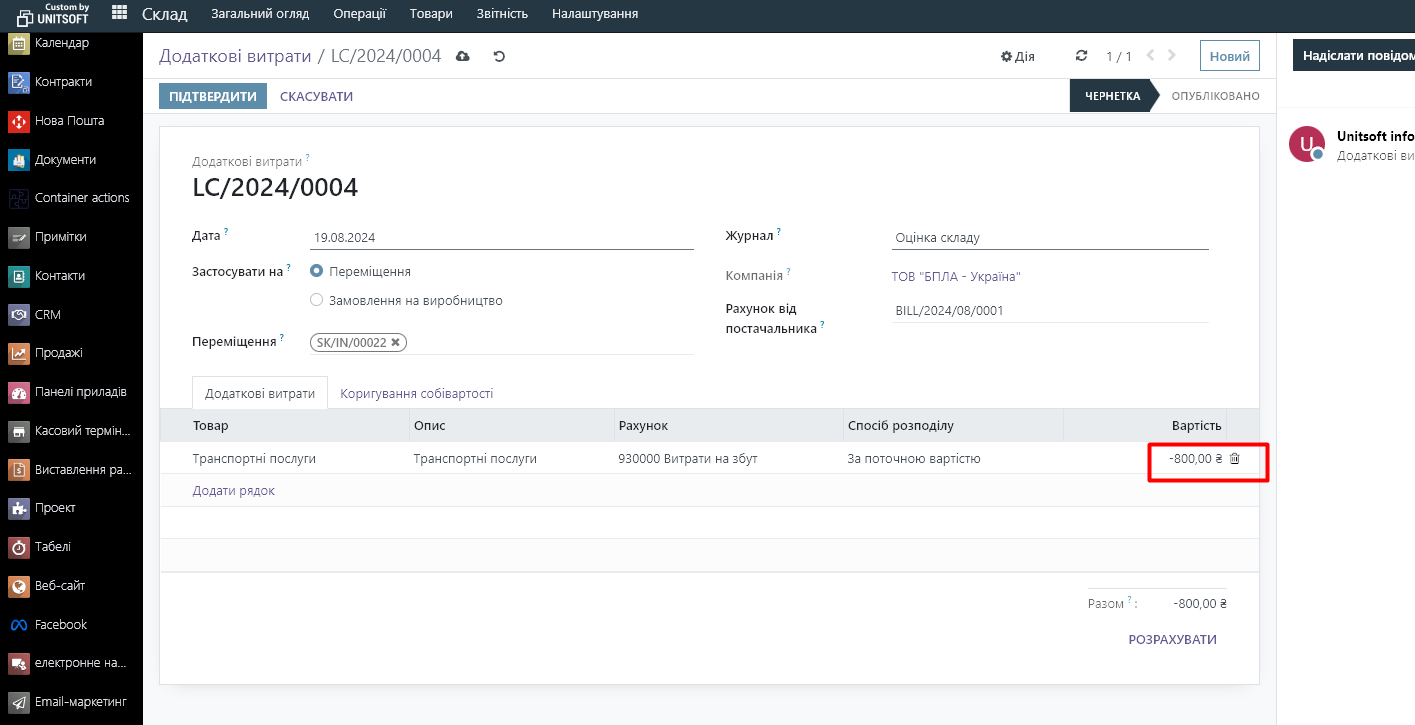
Task: Click the Дата input field
Action: 501,238
